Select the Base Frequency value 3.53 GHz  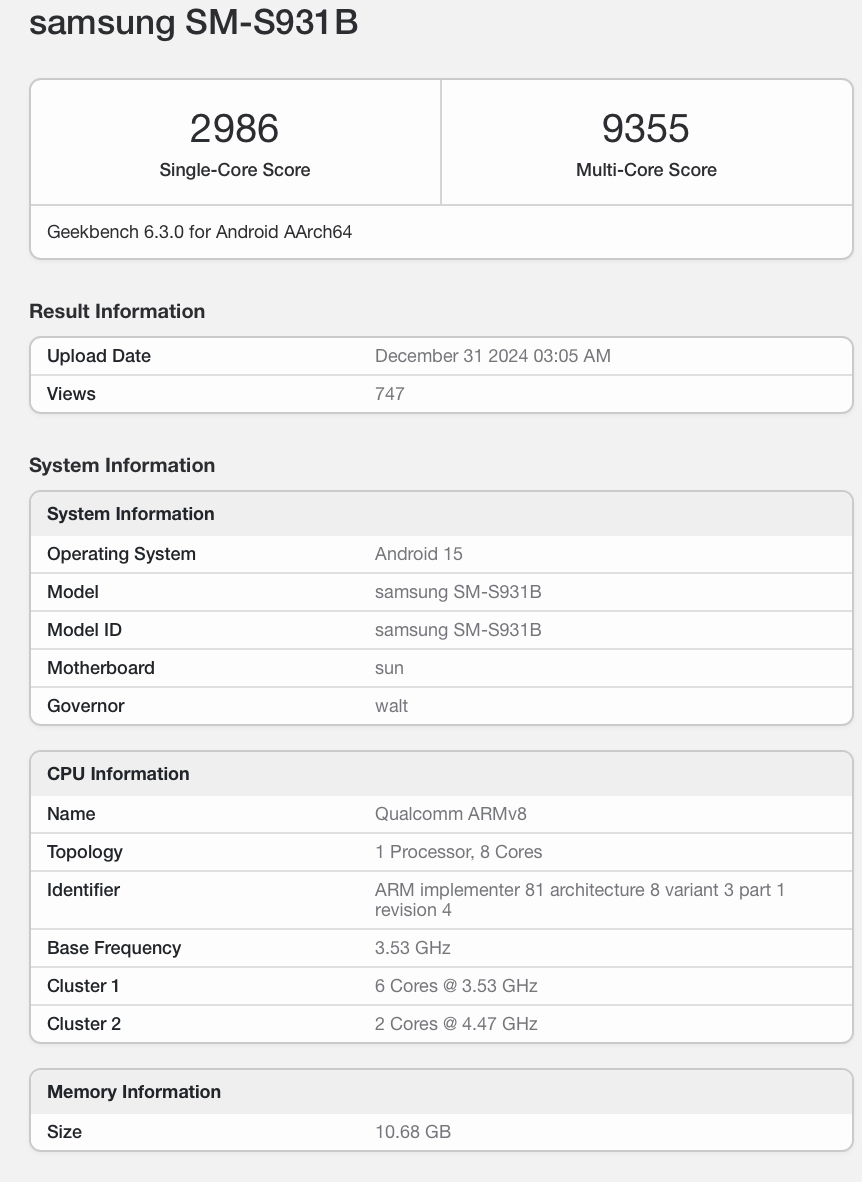412,948
